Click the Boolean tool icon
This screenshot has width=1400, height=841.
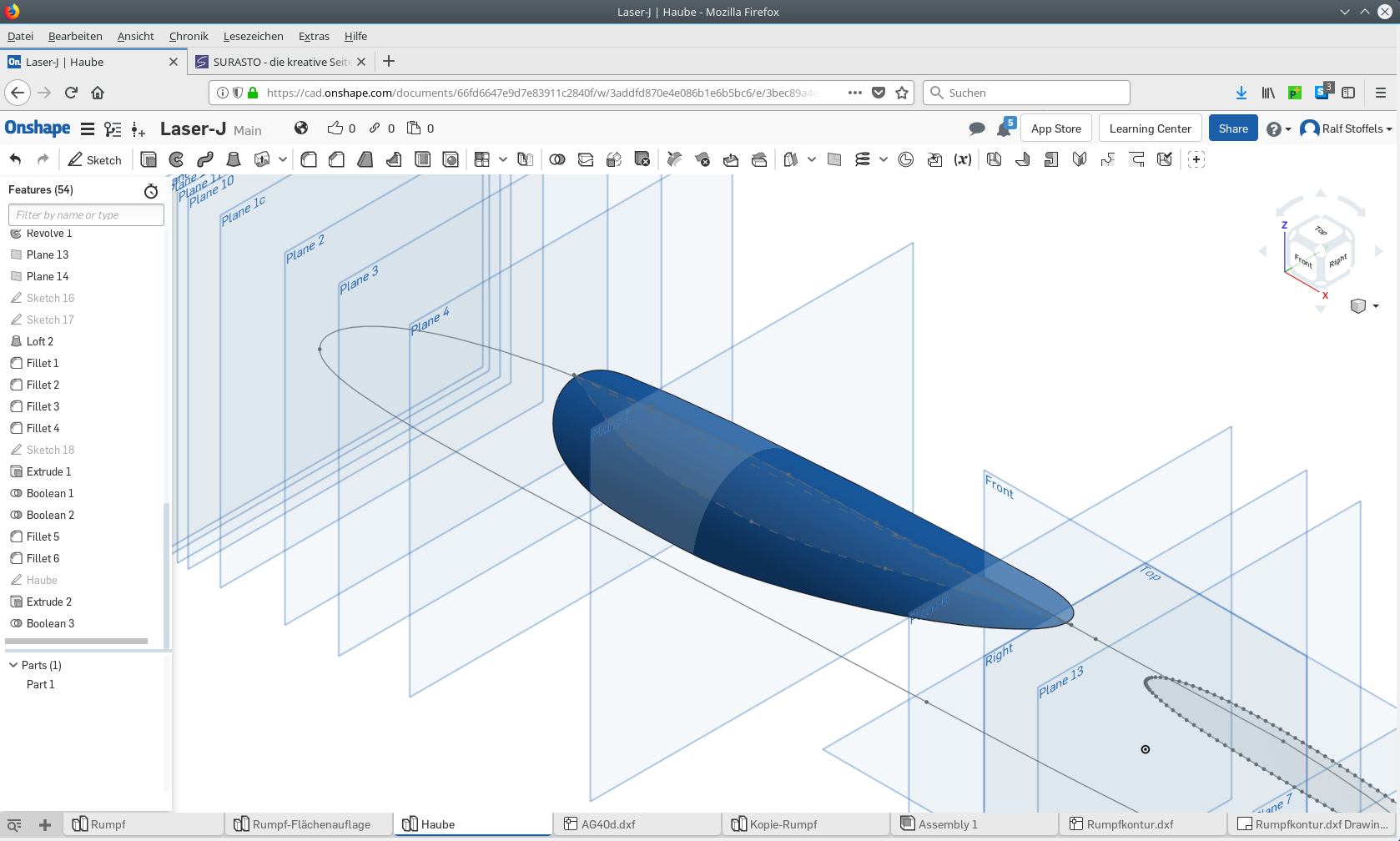557,159
